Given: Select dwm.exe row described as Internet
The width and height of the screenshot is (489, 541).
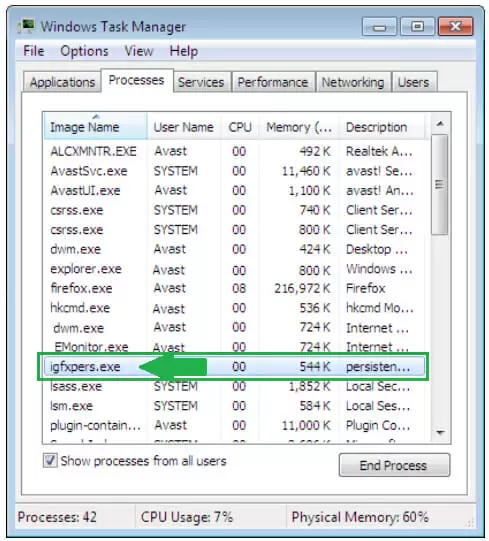Looking at the screenshot, I should pos(235,327).
